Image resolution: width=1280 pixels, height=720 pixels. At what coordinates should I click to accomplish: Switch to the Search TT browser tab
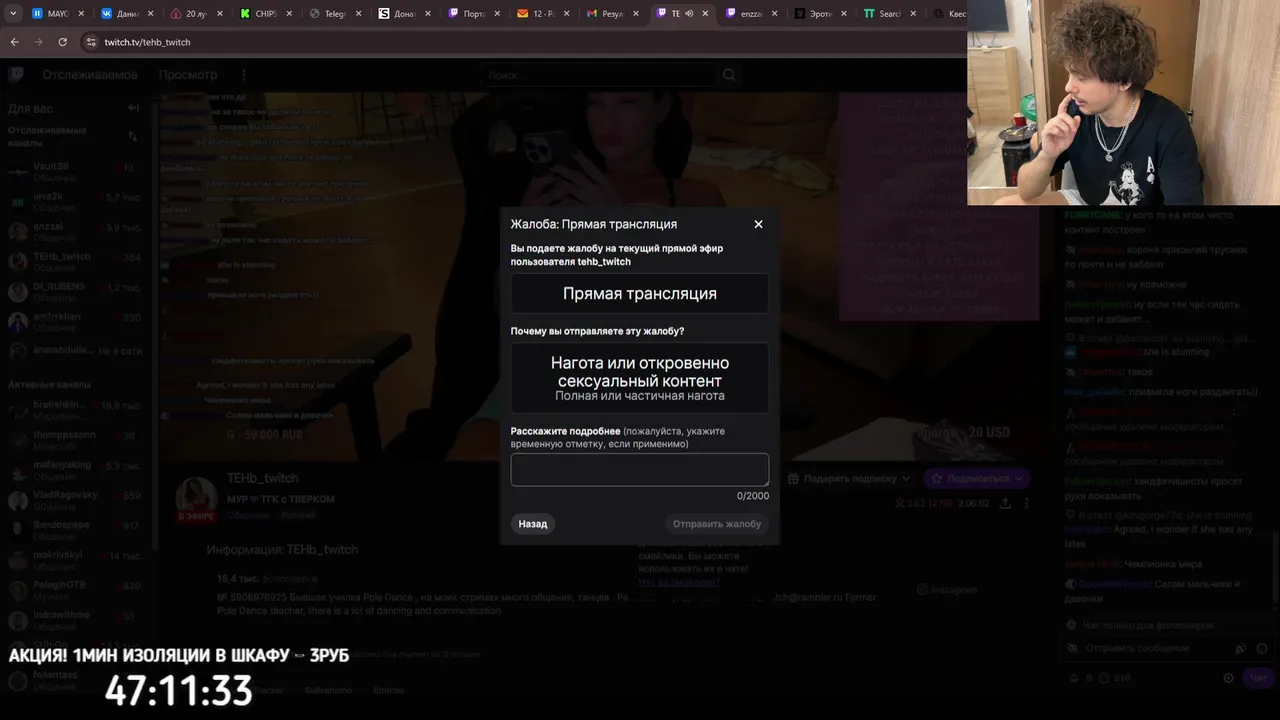pyautogui.click(x=889, y=14)
